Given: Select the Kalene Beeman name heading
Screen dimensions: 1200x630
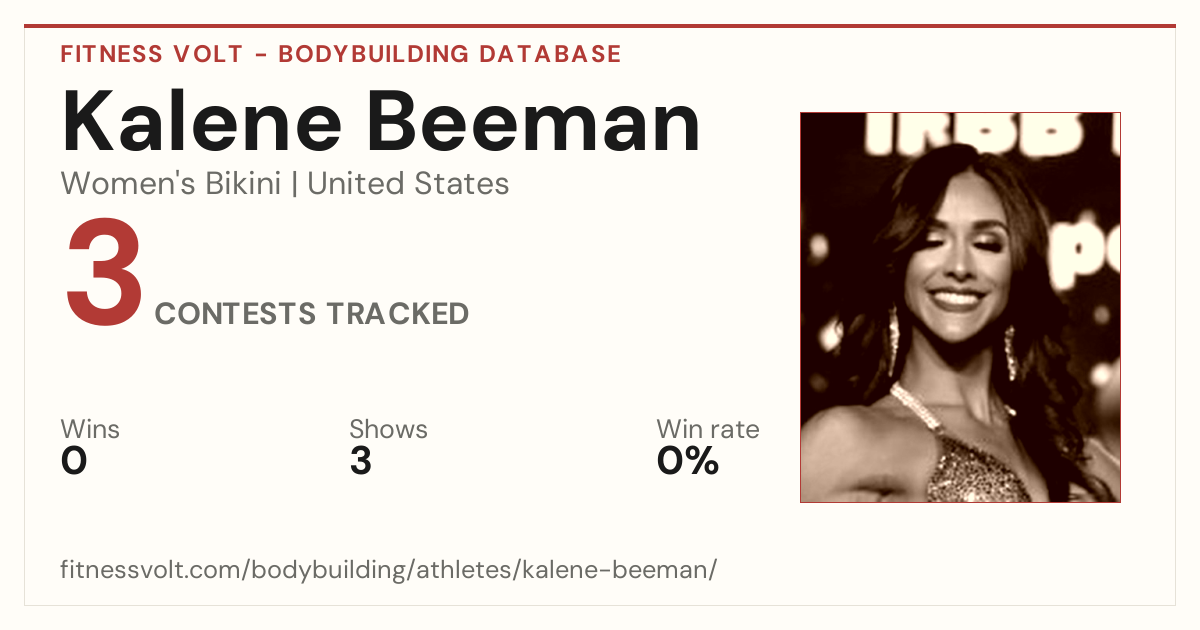Looking at the screenshot, I should pos(380,122).
